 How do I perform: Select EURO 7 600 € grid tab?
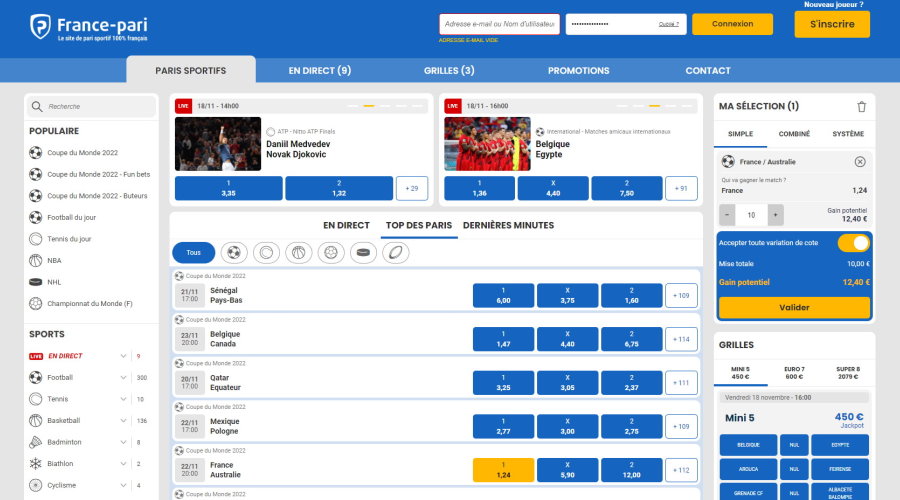(794, 373)
